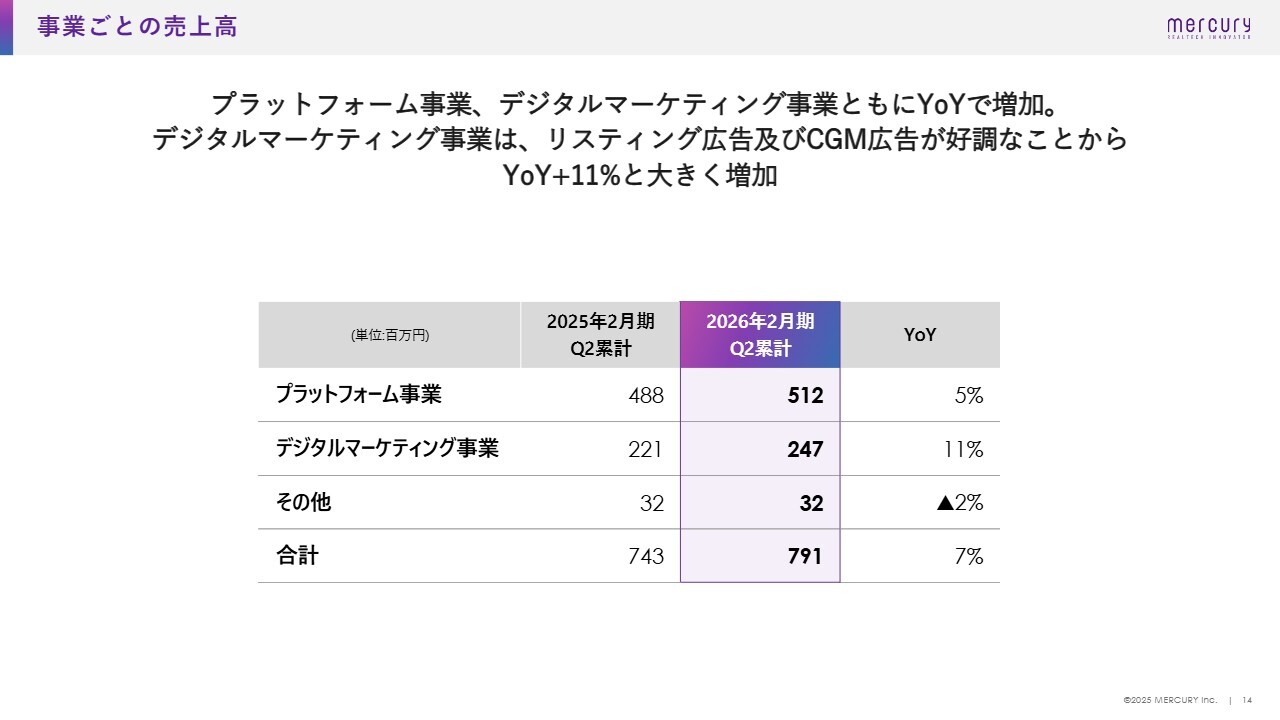Select the bold 247 value
This screenshot has height=720, width=1280.
pos(805,450)
